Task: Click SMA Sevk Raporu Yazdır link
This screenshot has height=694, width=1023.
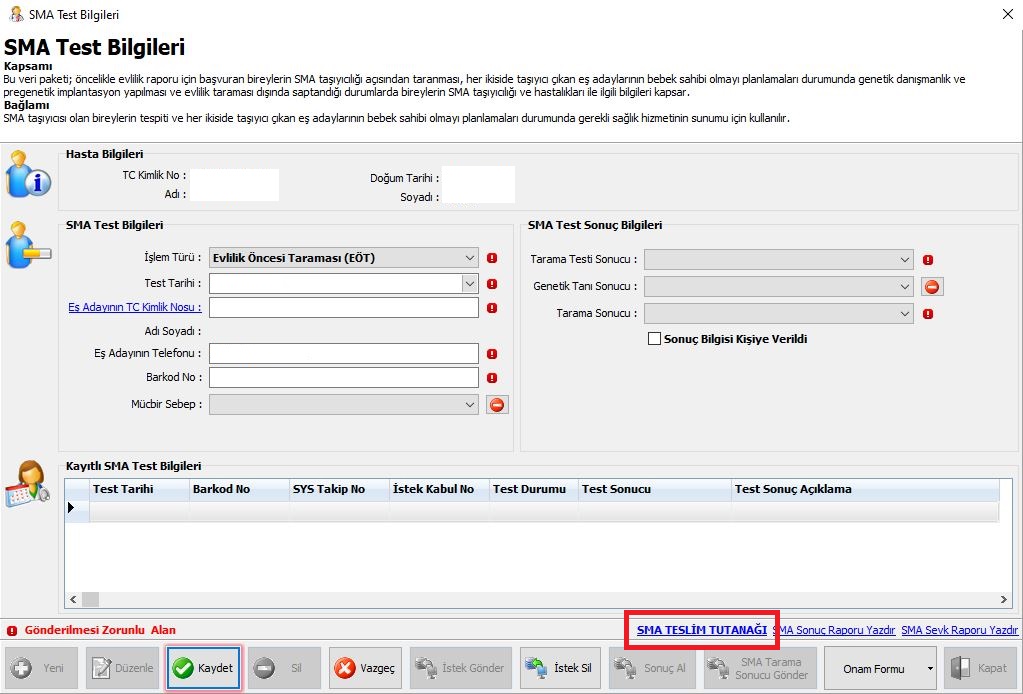Action: tap(959, 630)
